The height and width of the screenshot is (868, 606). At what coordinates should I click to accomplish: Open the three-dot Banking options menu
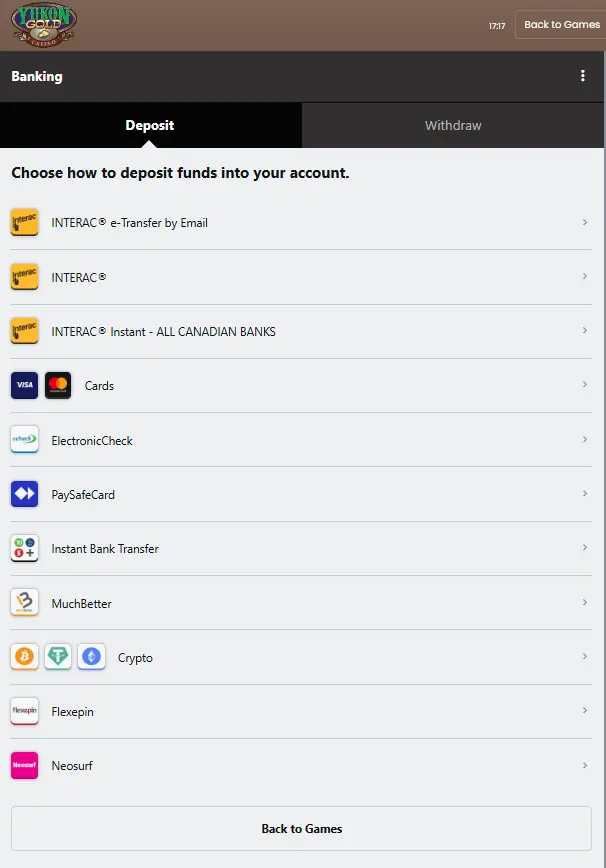(582, 76)
